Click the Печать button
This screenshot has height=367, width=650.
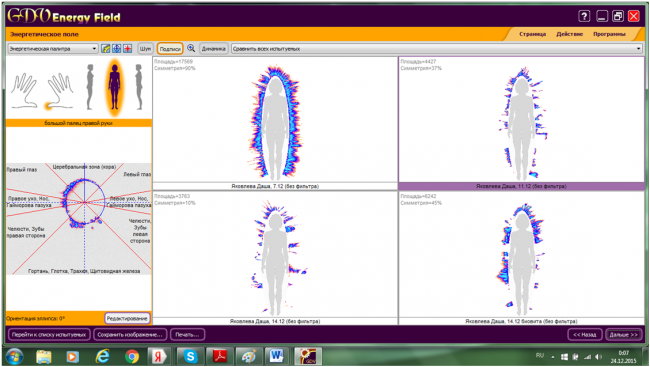187,334
